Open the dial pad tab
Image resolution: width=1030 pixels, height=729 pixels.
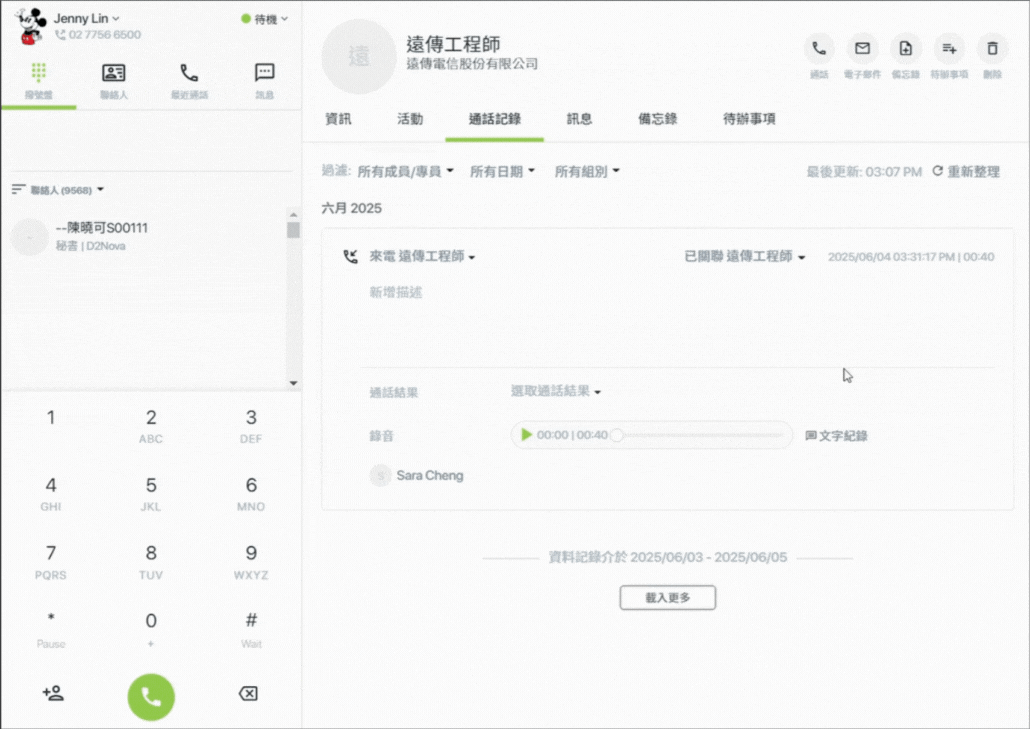39,81
